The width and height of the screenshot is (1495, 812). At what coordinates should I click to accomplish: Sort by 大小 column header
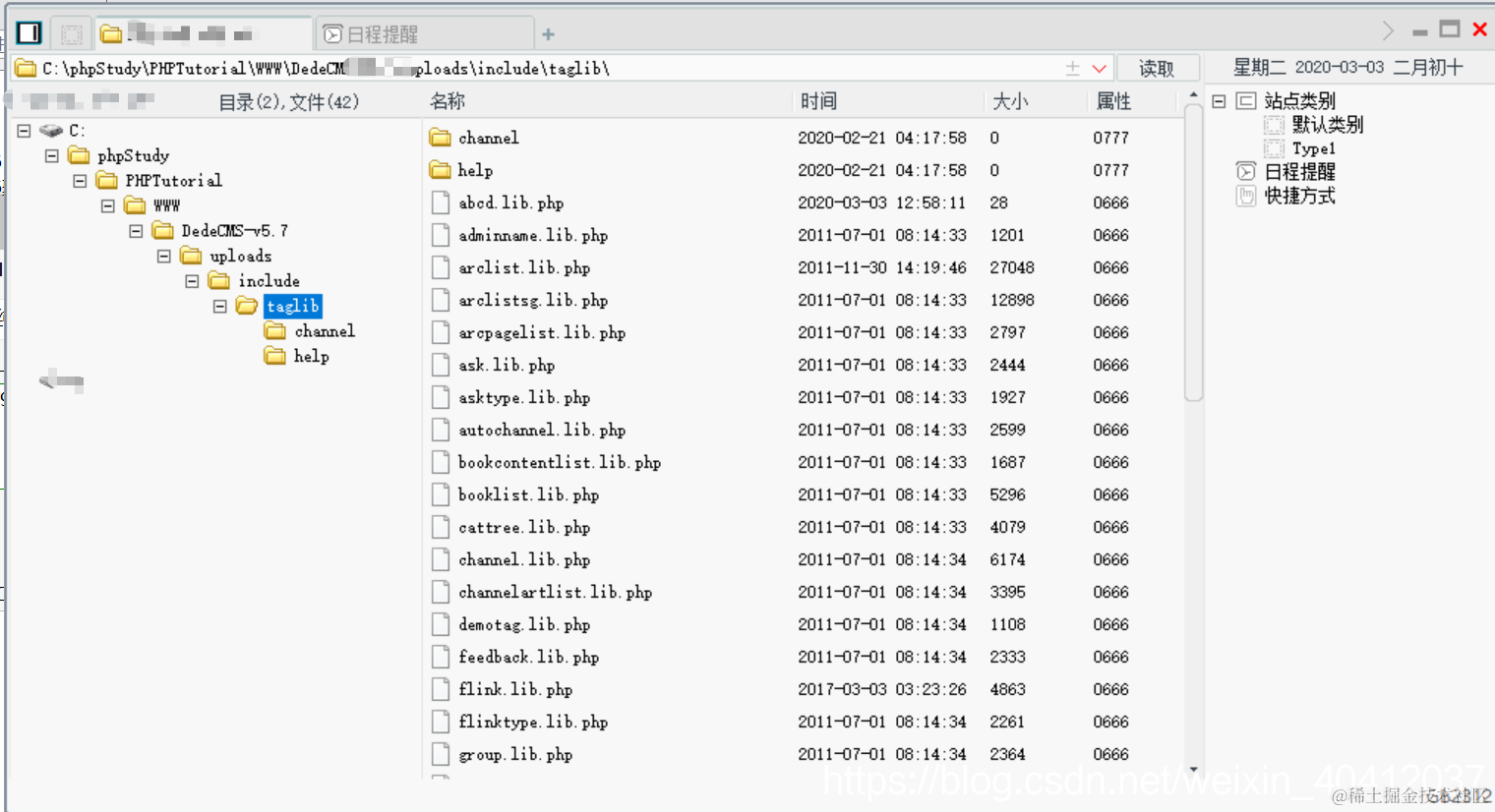coord(1010,101)
